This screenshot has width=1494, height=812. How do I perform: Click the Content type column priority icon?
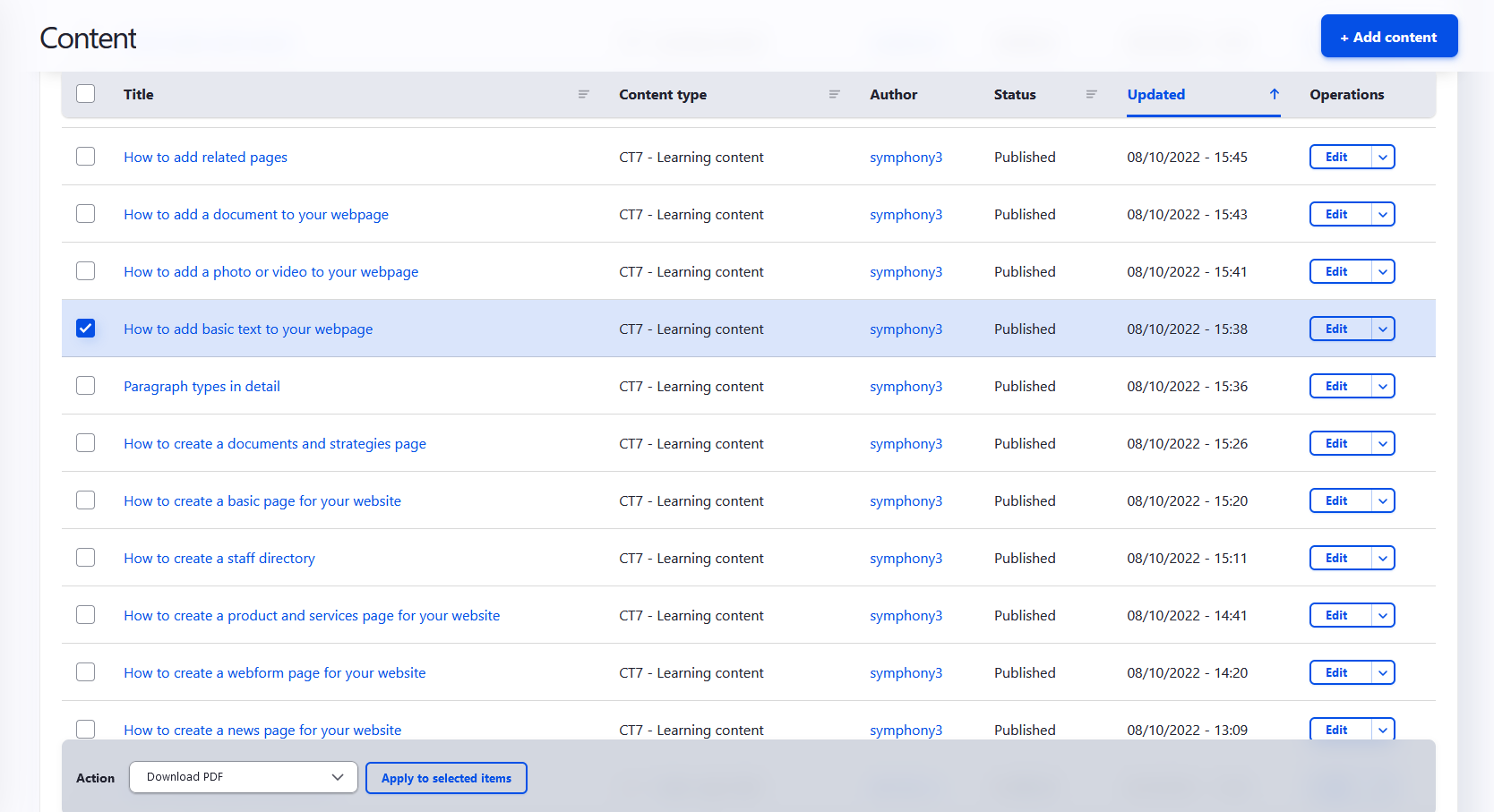[834, 94]
